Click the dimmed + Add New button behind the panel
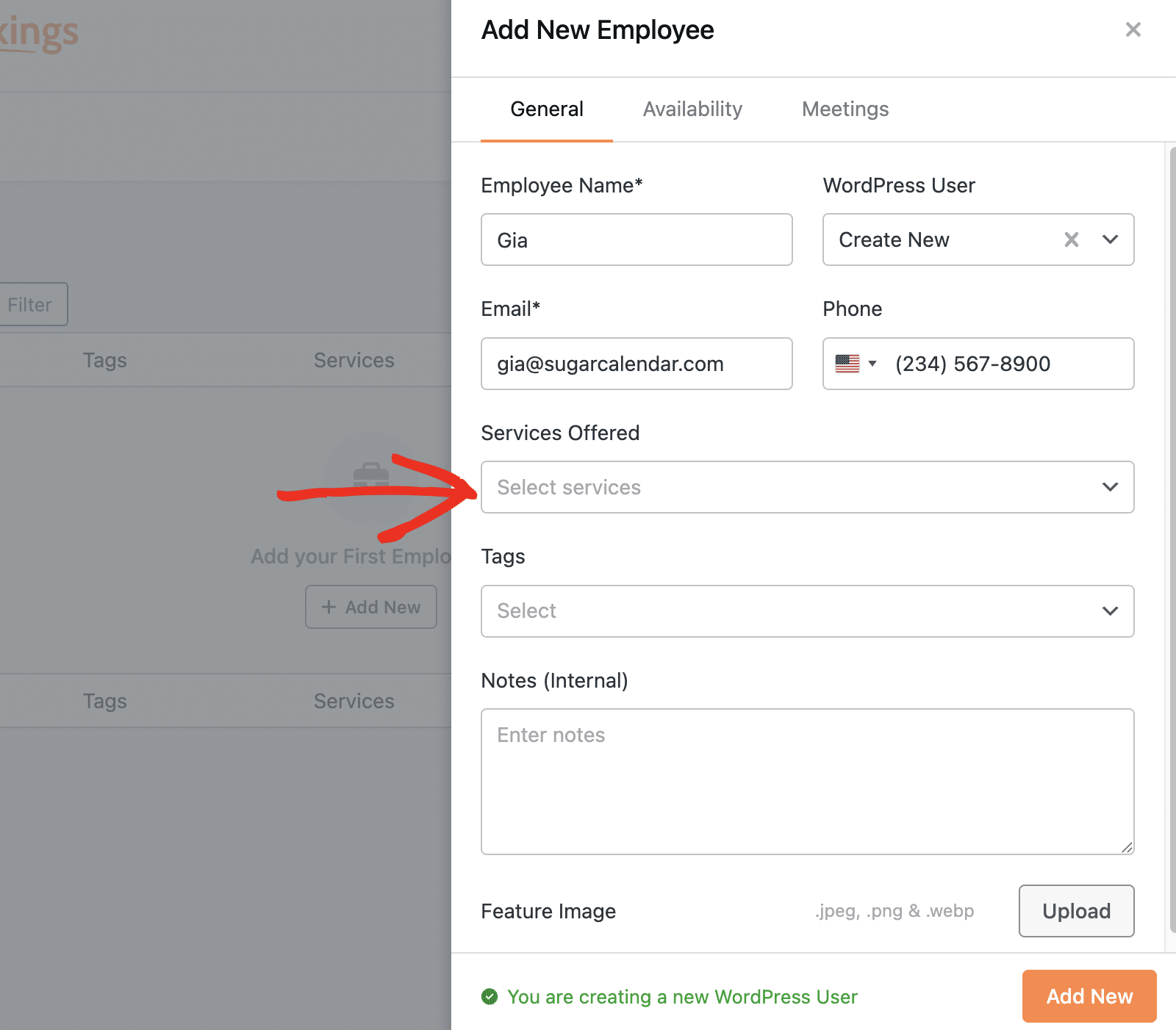The width and height of the screenshot is (1176, 1030). tap(371, 607)
